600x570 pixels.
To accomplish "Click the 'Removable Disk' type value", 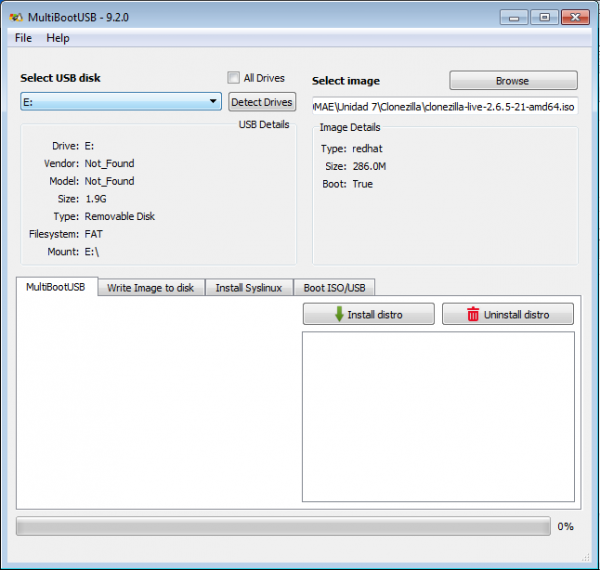I will coord(120,217).
